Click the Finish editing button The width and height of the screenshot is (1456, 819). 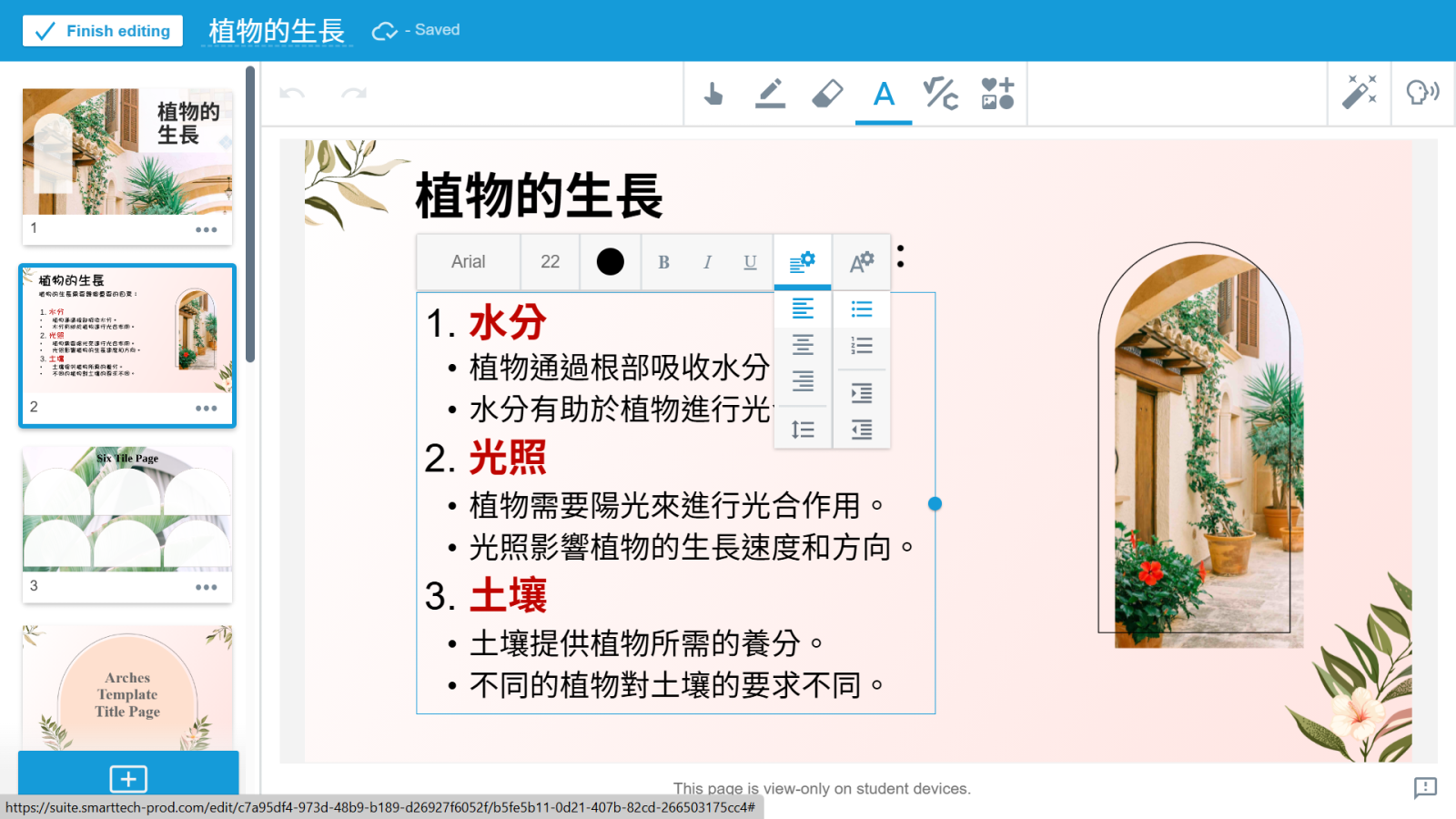coord(103,31)
